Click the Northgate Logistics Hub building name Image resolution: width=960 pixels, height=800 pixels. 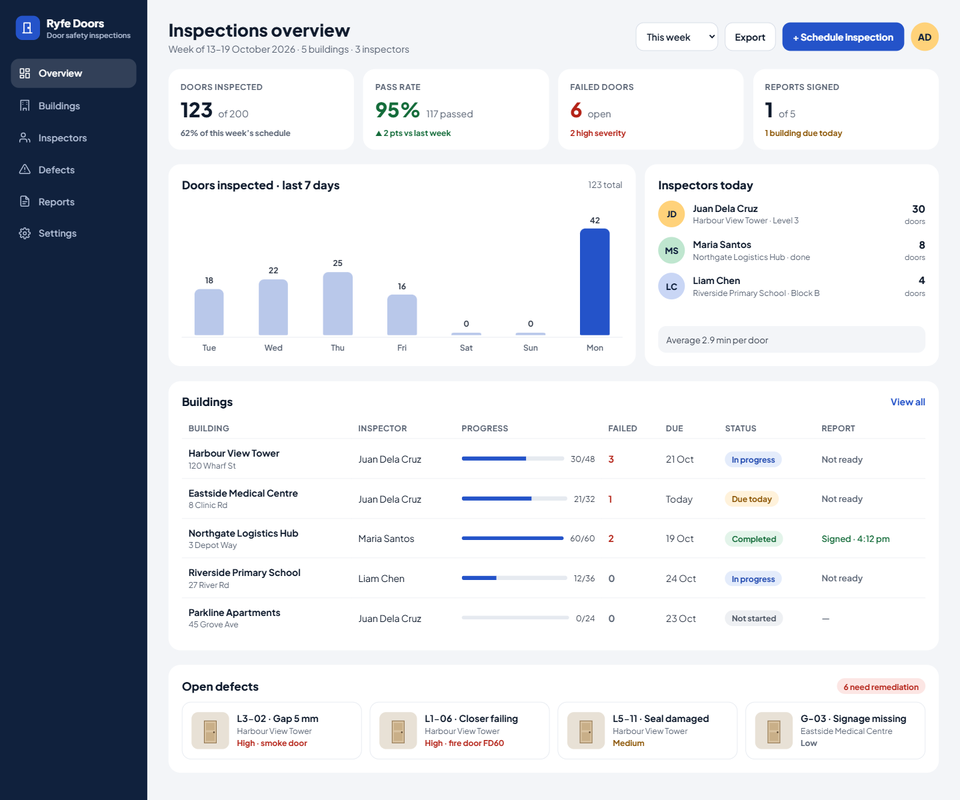coord(243,533)
